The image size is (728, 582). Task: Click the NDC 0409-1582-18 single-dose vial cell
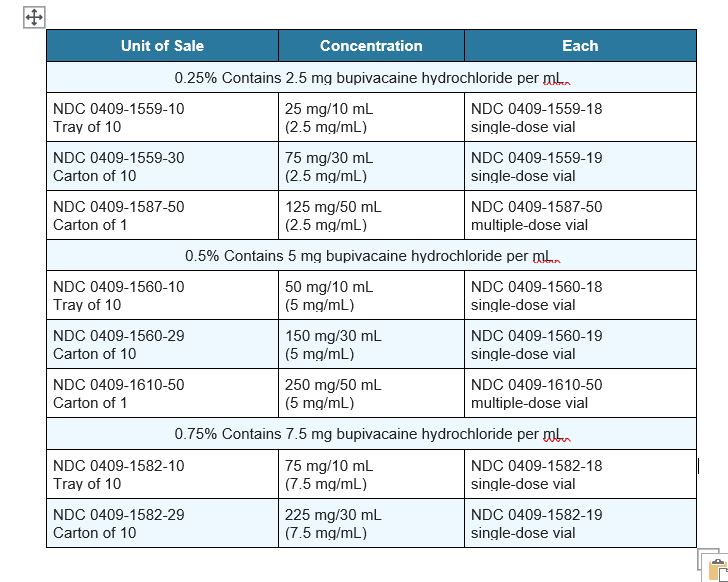tap(580, 475)
